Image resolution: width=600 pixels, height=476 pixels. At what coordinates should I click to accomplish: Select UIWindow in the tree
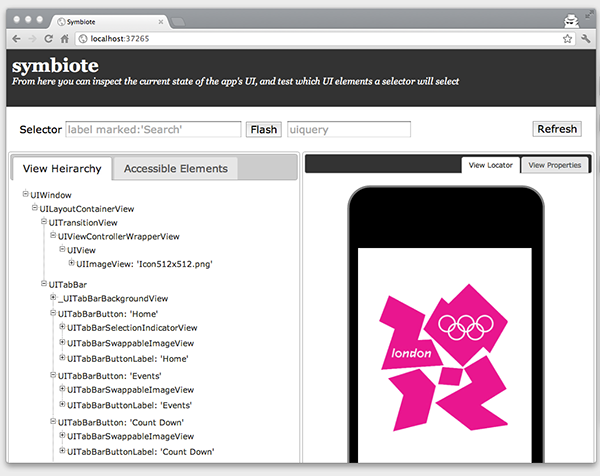[51, 195]
